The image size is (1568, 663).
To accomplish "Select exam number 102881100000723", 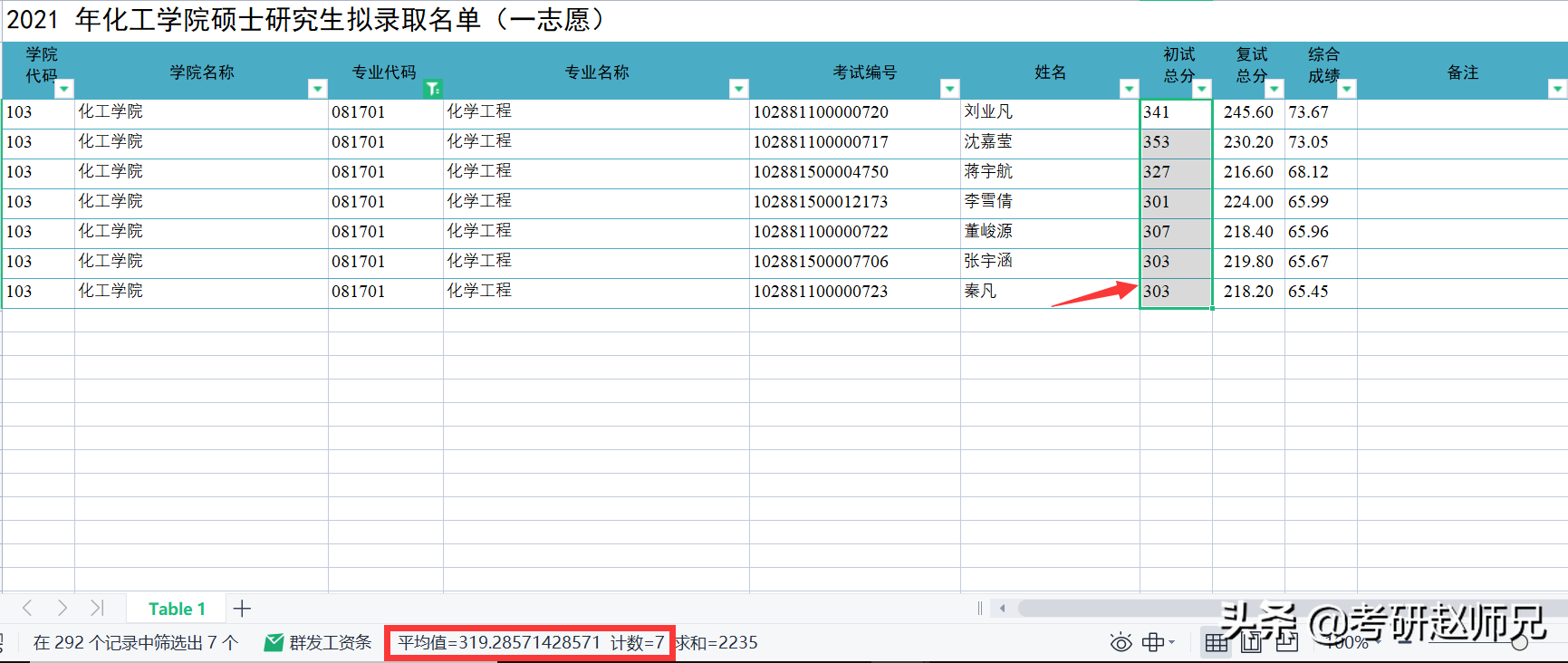I will (855, 292).
